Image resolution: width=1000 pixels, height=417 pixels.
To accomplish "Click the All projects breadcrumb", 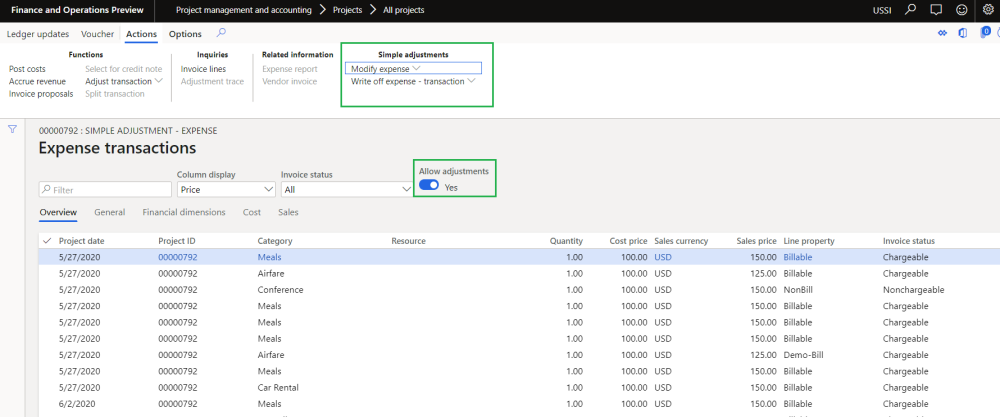I will pos(404,10).
